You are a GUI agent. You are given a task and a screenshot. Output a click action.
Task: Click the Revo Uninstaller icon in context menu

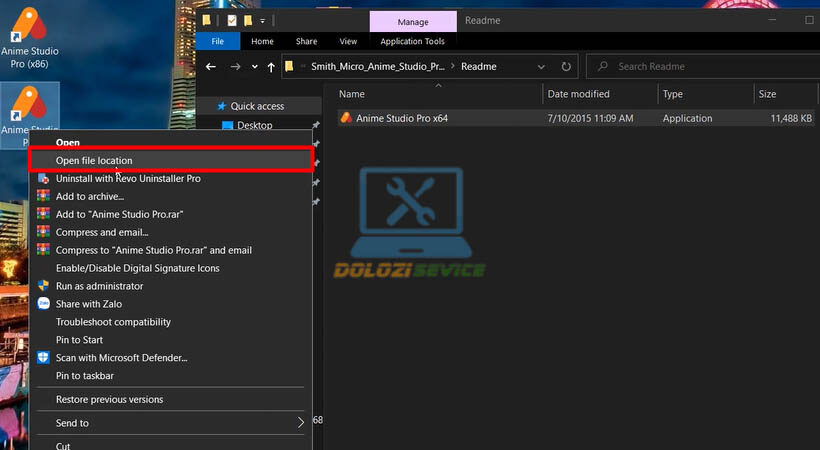coord(43,178)
